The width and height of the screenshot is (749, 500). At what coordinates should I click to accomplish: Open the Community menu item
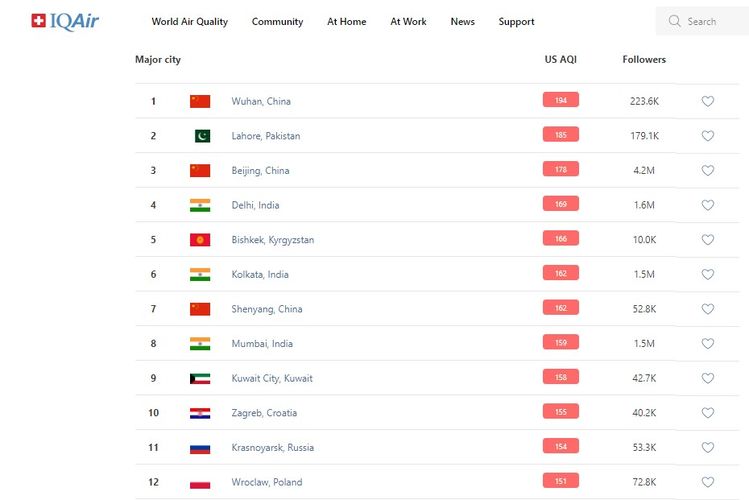[x=277, y=22]
